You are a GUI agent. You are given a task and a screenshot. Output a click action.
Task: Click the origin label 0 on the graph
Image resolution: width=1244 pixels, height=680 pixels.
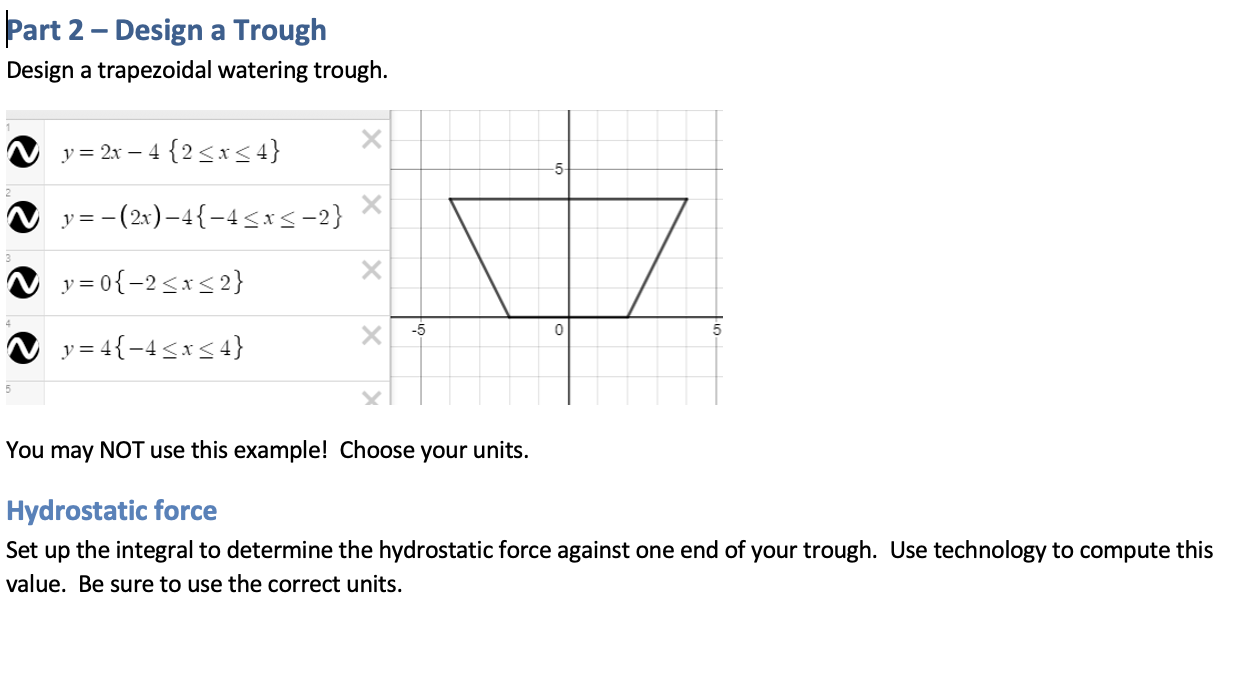(x=557, y=330)
